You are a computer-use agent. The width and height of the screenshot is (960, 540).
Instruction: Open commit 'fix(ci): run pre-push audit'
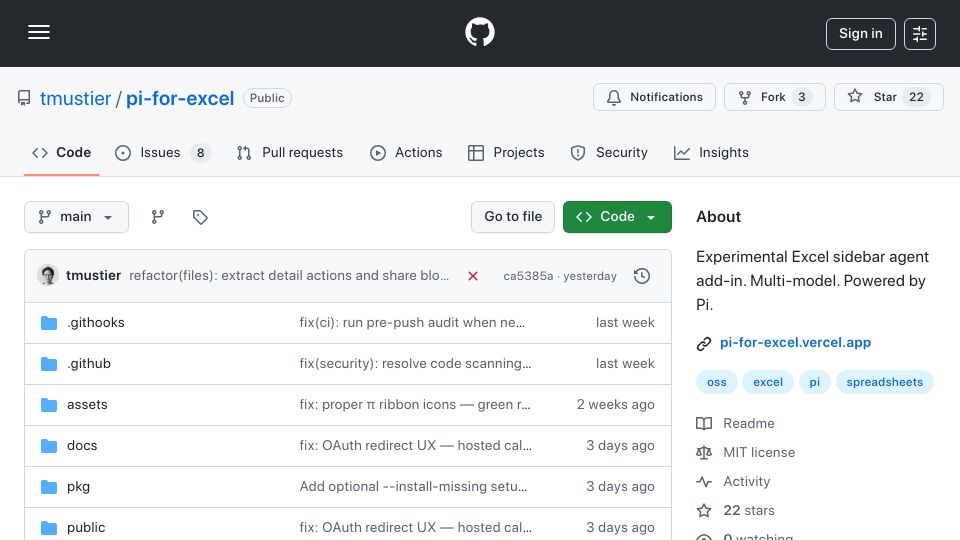(x=412, y=323)
